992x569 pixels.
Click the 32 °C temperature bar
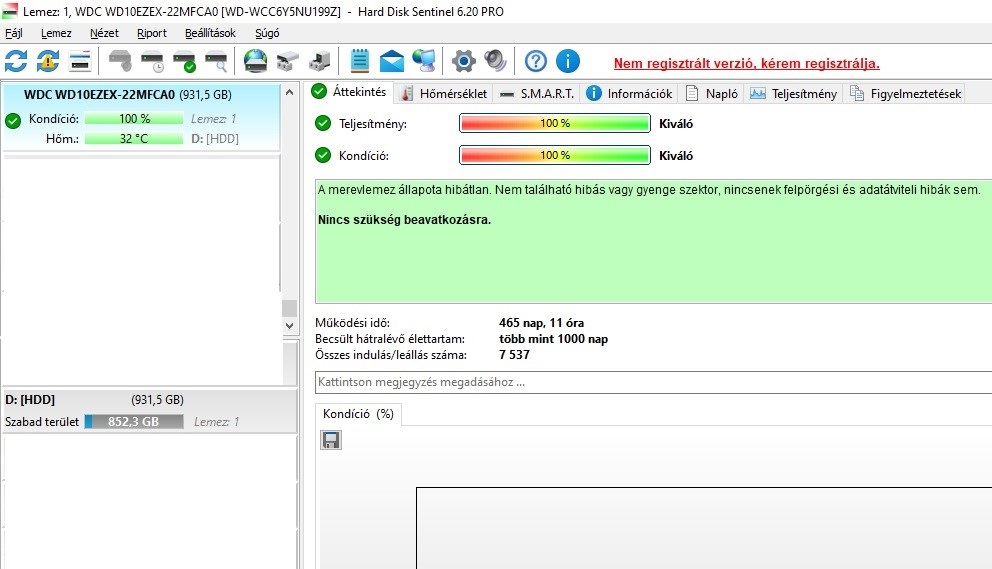[x=133, y=138]
